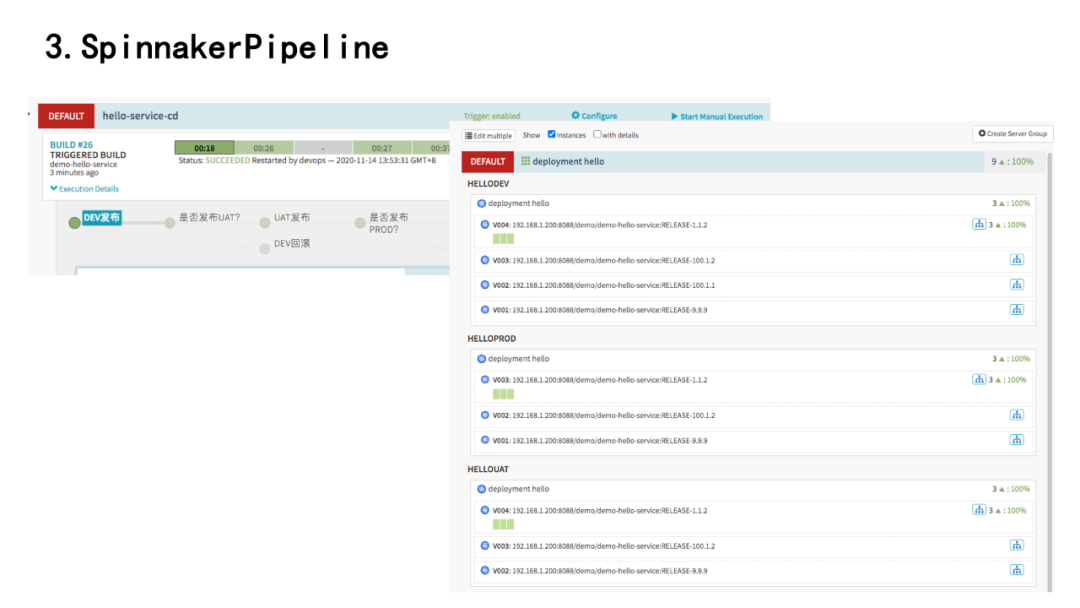Open load balancer icon for HELLOPROD V002
The image size is (1080, 608).
[1017, 415]
